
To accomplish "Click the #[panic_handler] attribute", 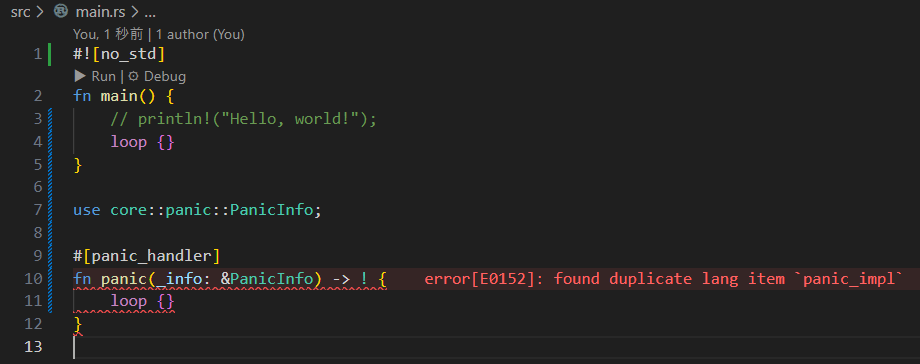I will pos(147,256).
